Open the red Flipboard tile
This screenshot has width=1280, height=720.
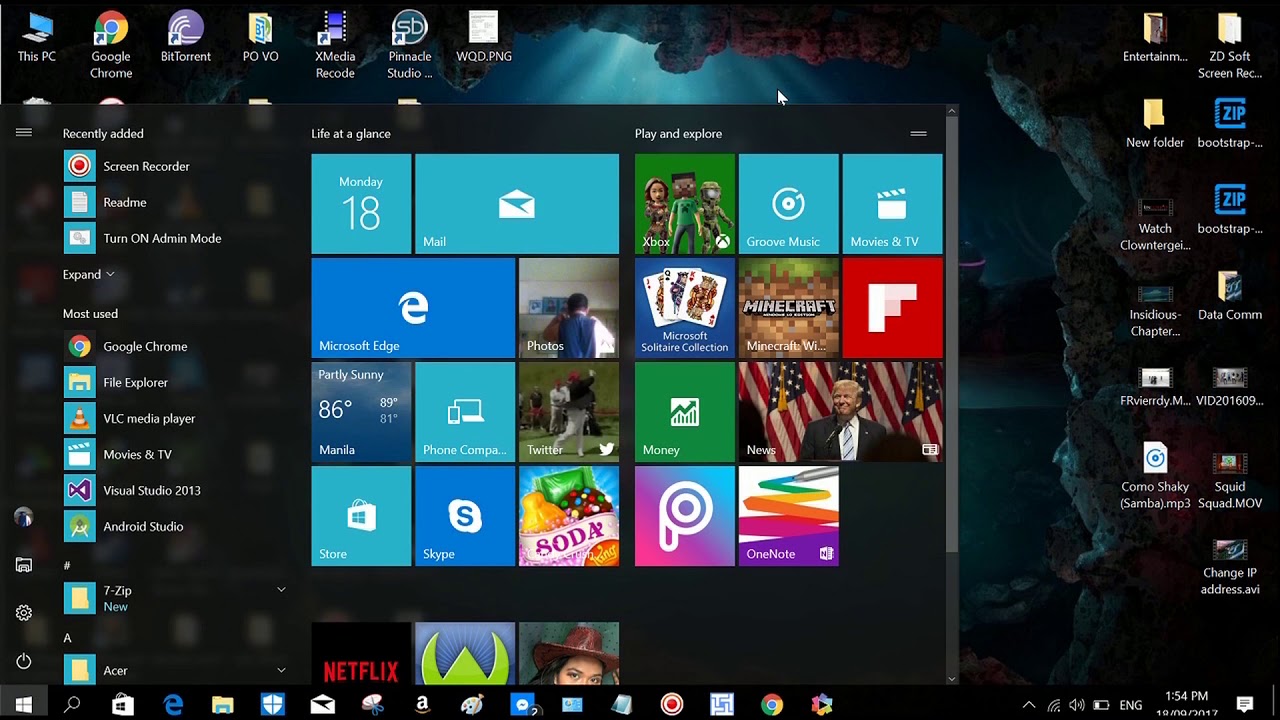(893, 308)
